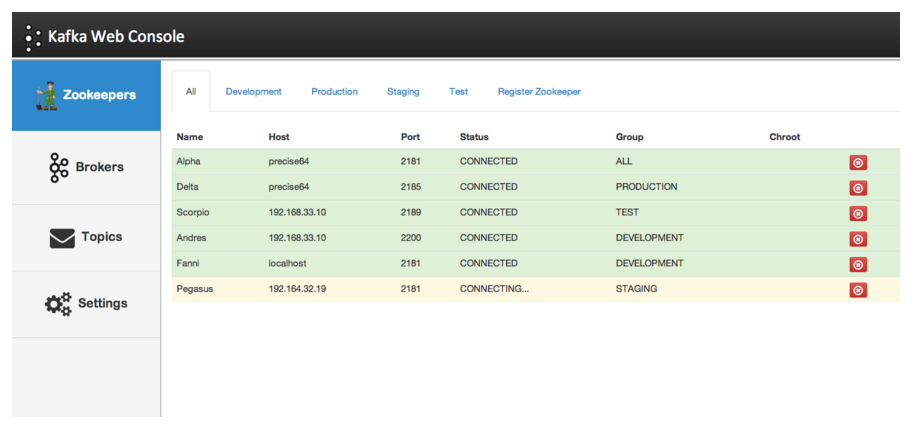The width and height of the screenshot is (921, 430).
Task: Click the localhost host cell
Action: tap(287, 263)
